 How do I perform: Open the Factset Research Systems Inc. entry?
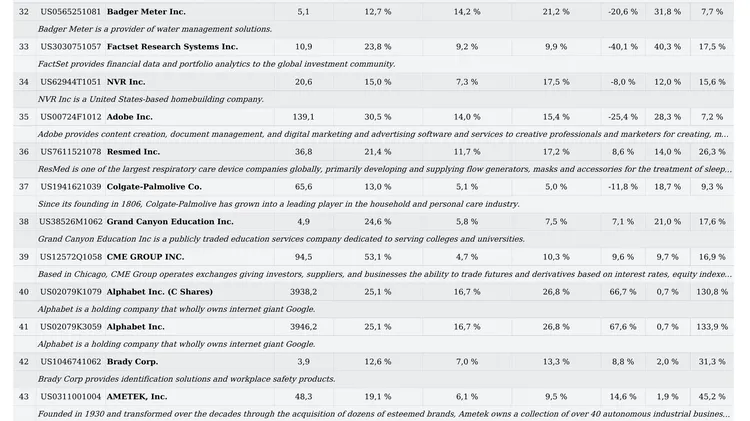coord(172,46)
